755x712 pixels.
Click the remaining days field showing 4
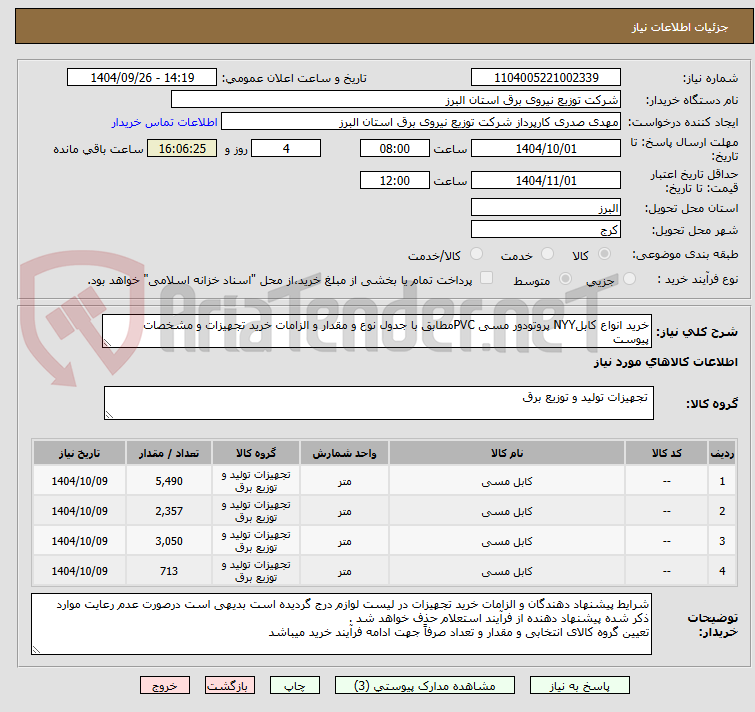pos(286,148)
